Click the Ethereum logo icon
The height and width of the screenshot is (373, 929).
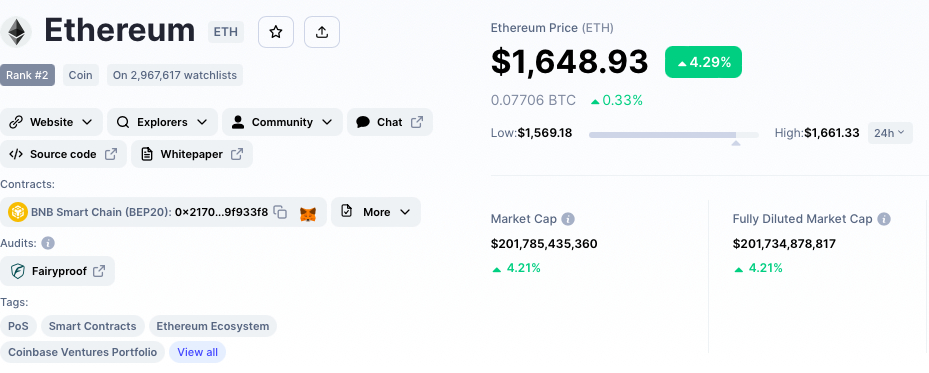(16, 31)
